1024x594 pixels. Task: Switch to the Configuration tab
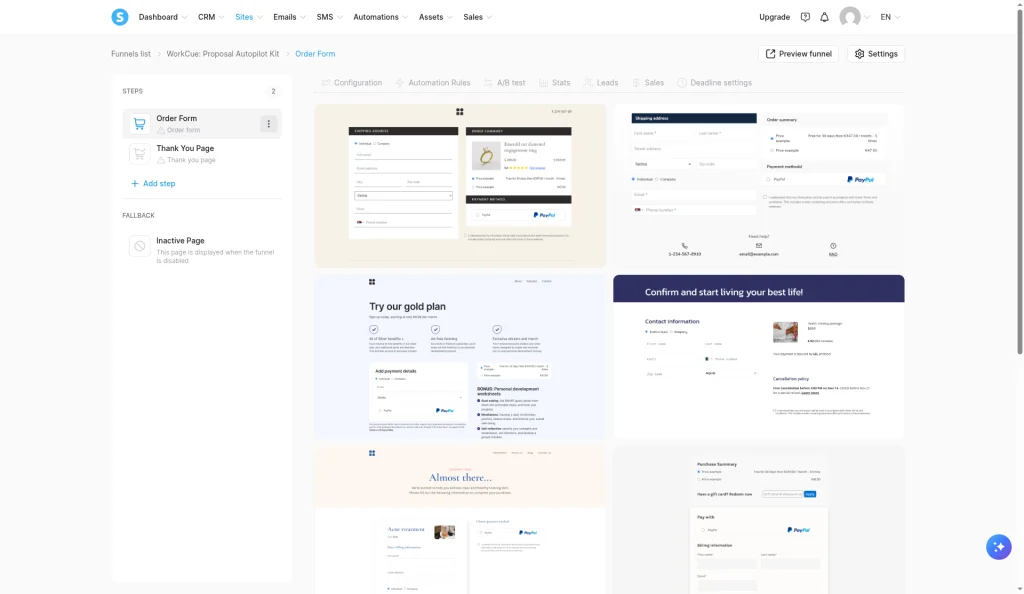pos(351,83)
